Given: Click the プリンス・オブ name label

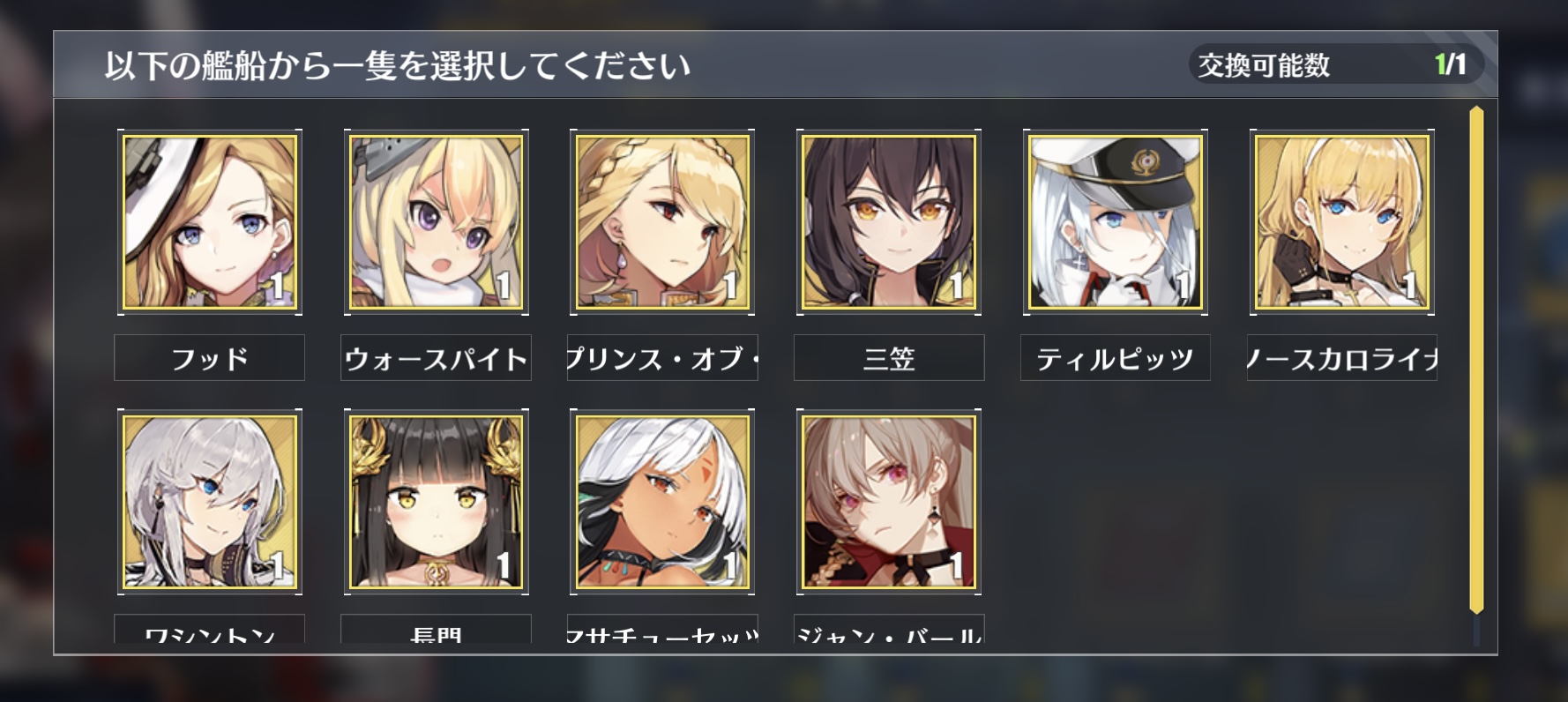Looking at the screenshot, I should click(662, 358).
